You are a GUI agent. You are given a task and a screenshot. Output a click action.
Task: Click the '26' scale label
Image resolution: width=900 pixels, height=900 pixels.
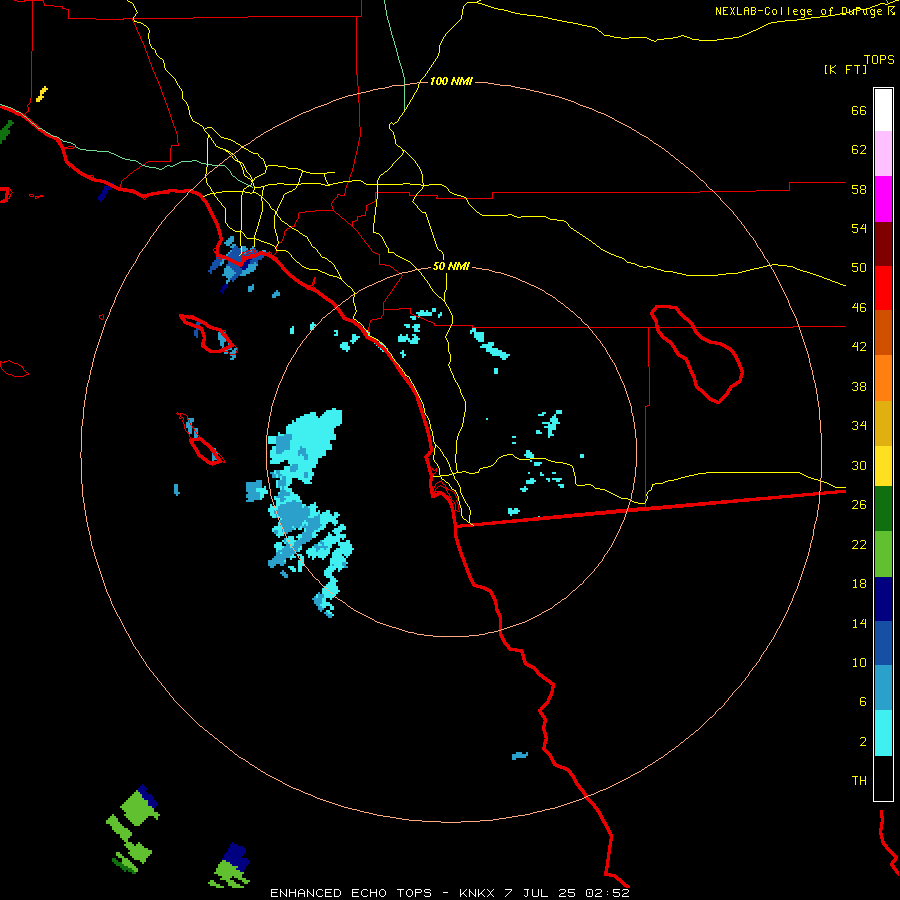point(859,505)
